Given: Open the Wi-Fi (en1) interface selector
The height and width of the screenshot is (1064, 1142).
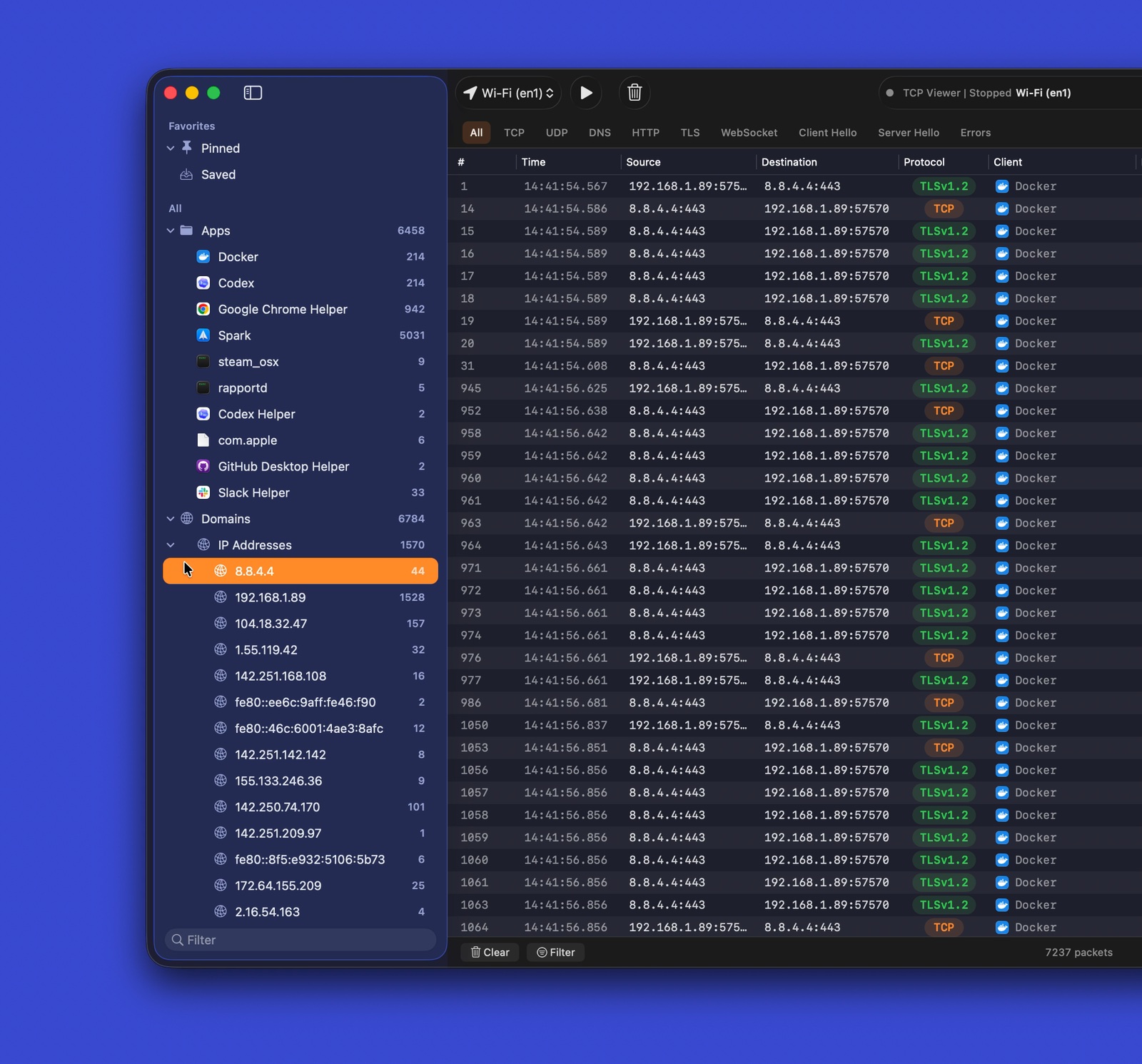Looking at the screenshot, I should pos(508,93).
